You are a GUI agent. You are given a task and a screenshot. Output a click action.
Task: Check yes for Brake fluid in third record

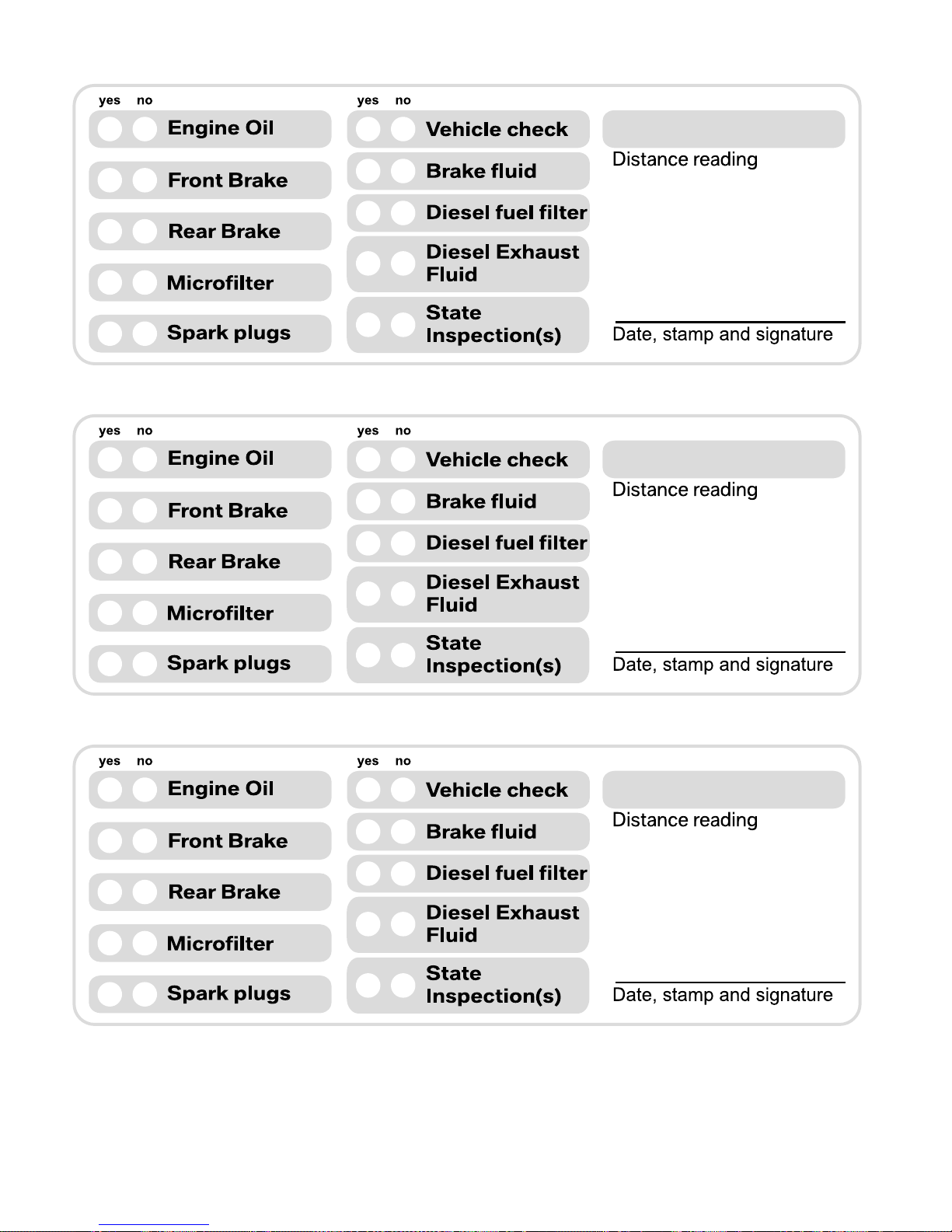pos(368,832)
